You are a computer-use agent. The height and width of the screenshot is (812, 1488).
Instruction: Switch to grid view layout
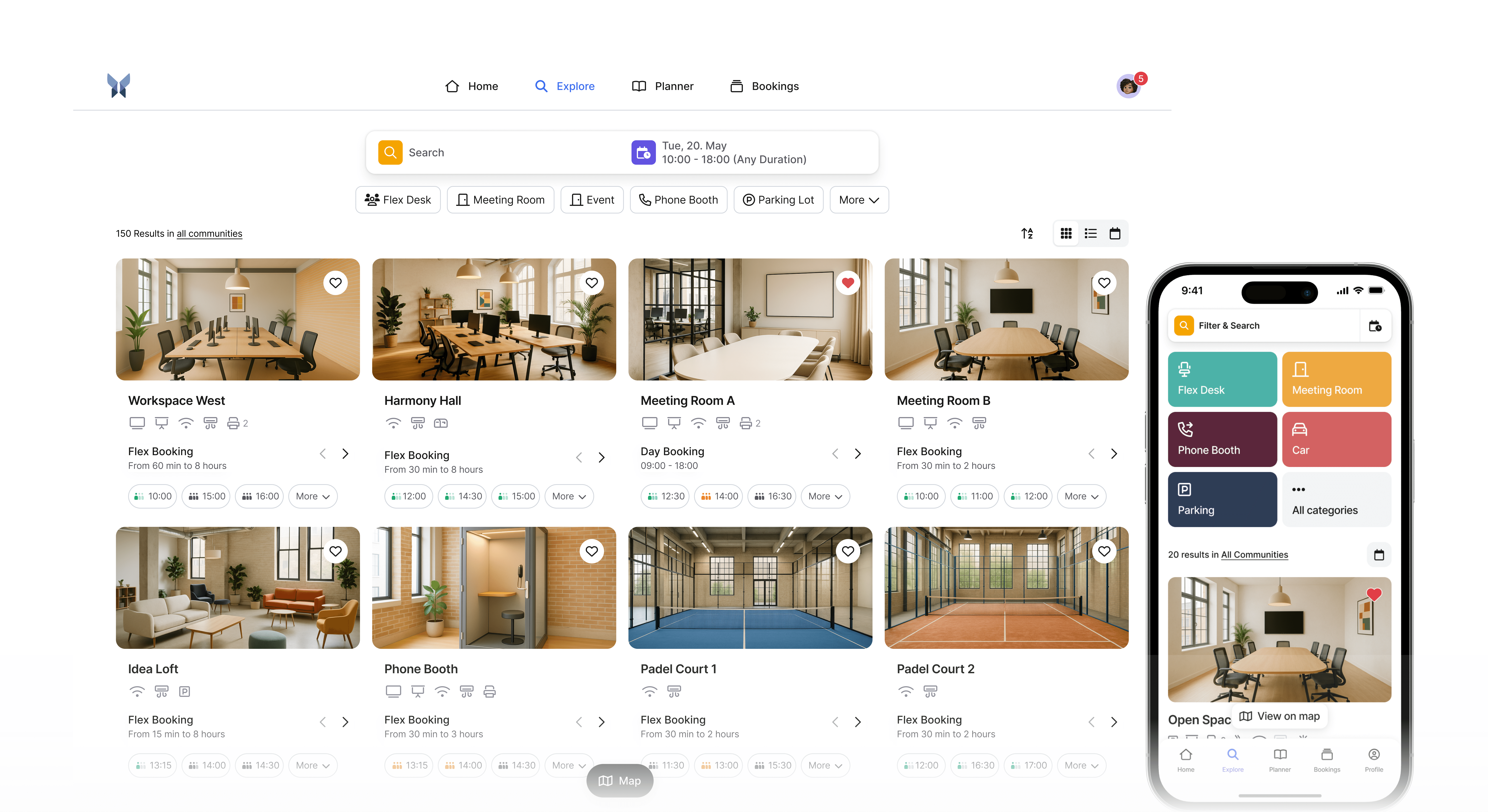[x=1066, y=233]
